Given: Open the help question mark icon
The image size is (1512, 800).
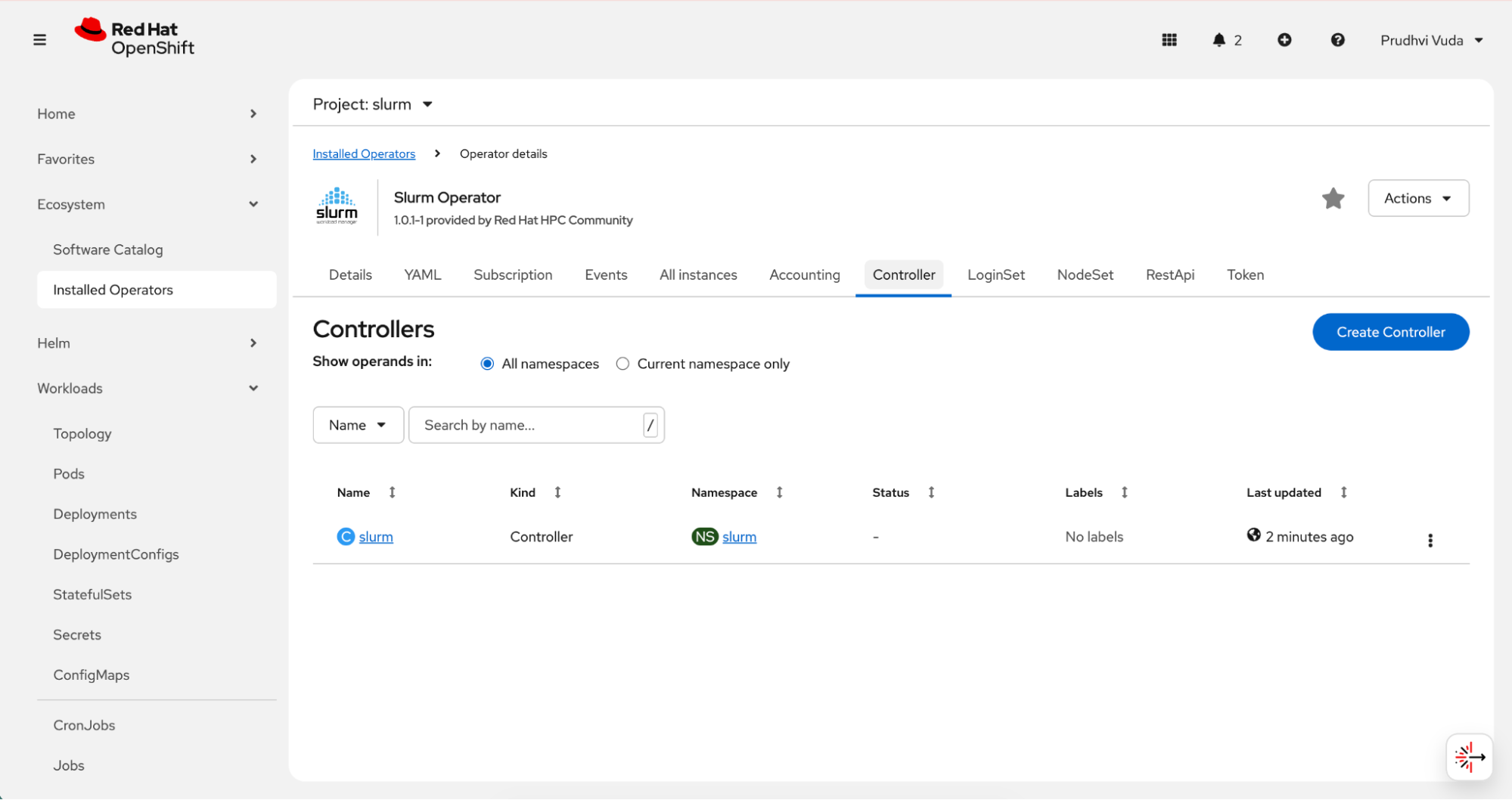Looking at the screenshot, I should pyautogui.click(x=1337, y=40).
